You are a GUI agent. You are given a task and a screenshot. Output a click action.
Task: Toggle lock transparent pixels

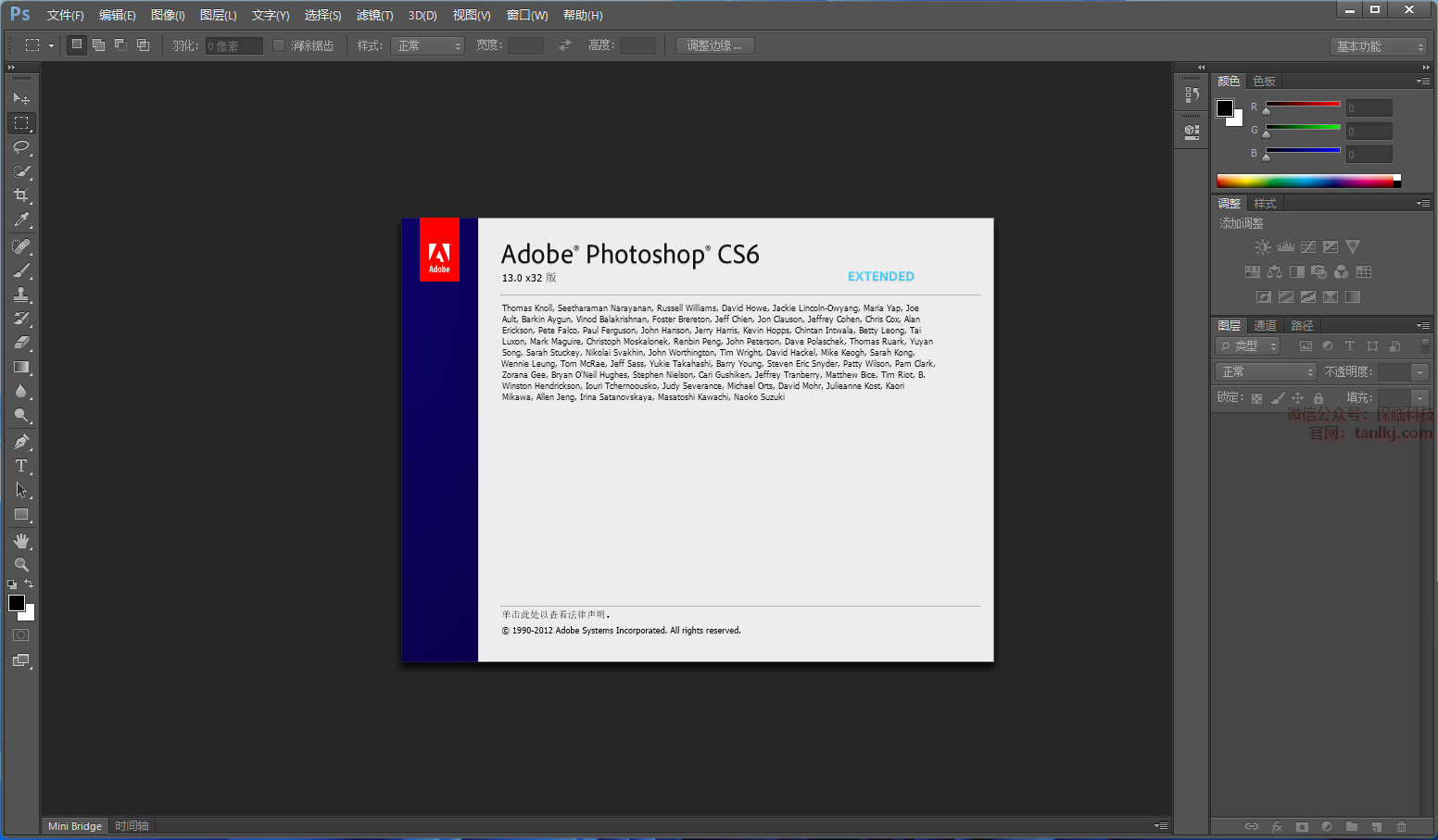pyautogui.click(x=1256, y=398)
